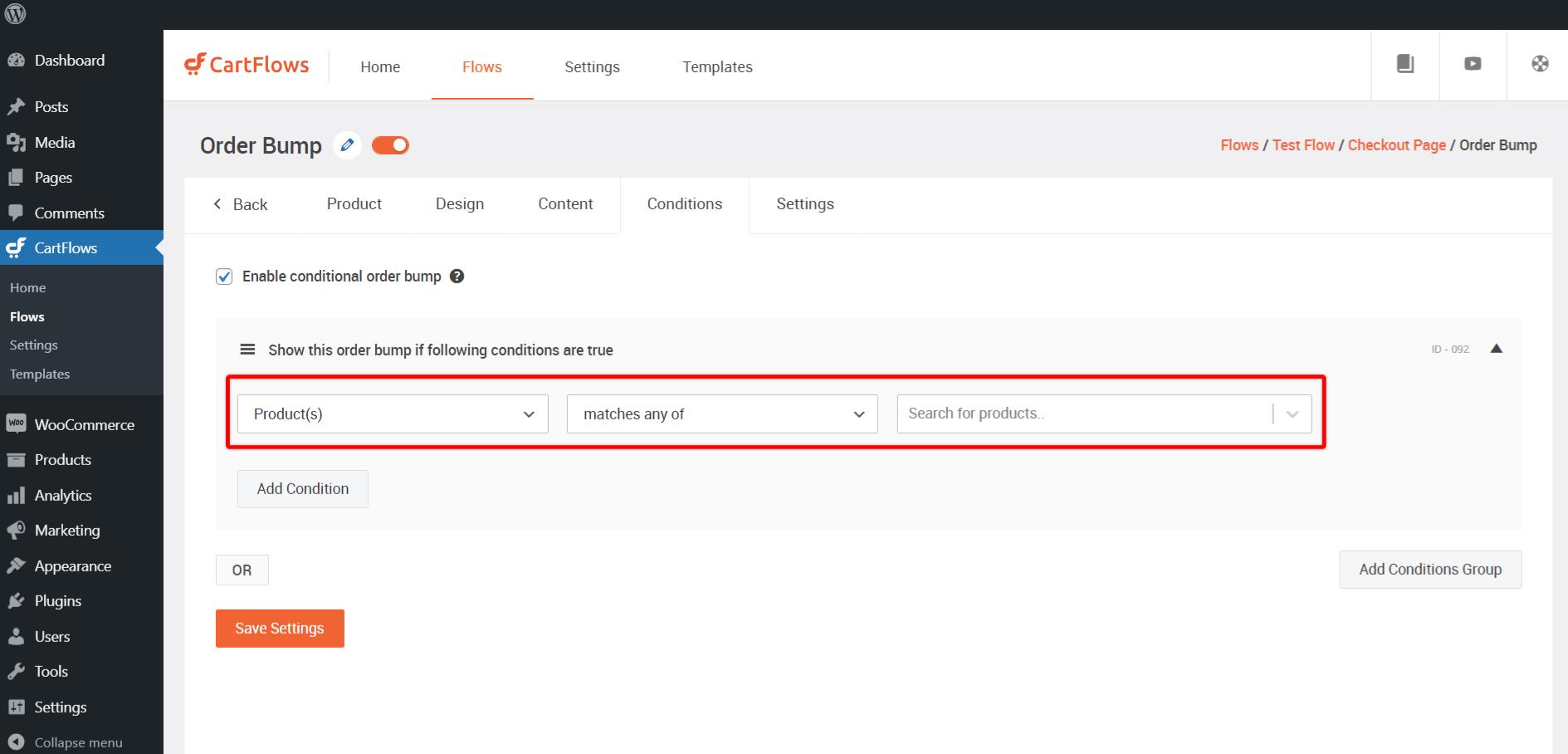Open Checkout Page breadcrumb link
This screenshot has width=1568, height=754.
(x=1396, y=145)
